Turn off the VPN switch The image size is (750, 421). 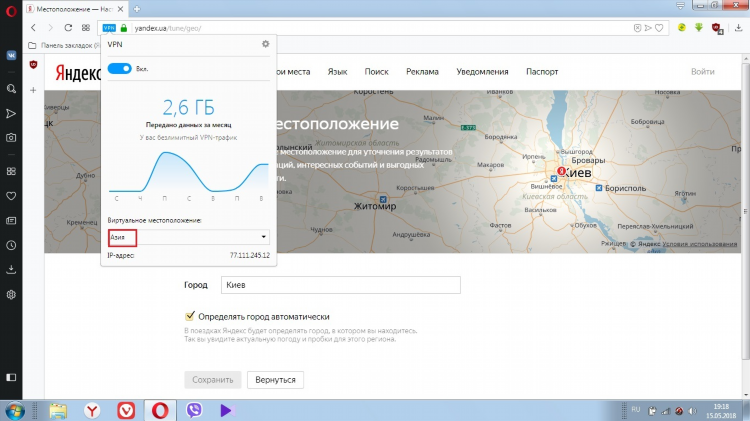(x=120, y=68)
